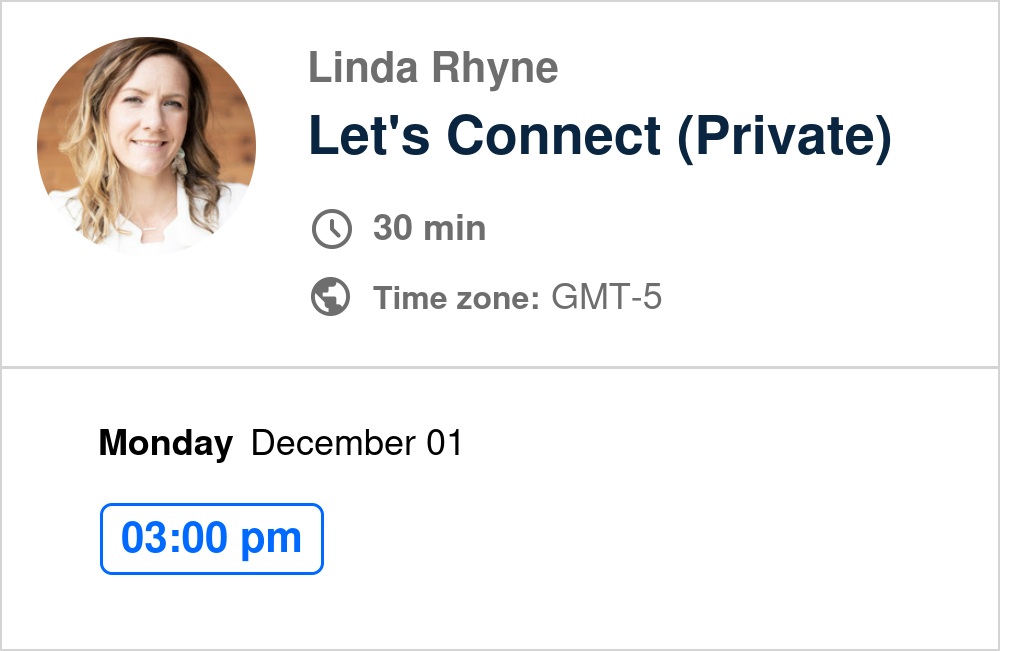This screenshot has width=1024, height=651.
Task: Click the circular profile photo avatar
Action: pyautogui.click(x=147, y=145)
